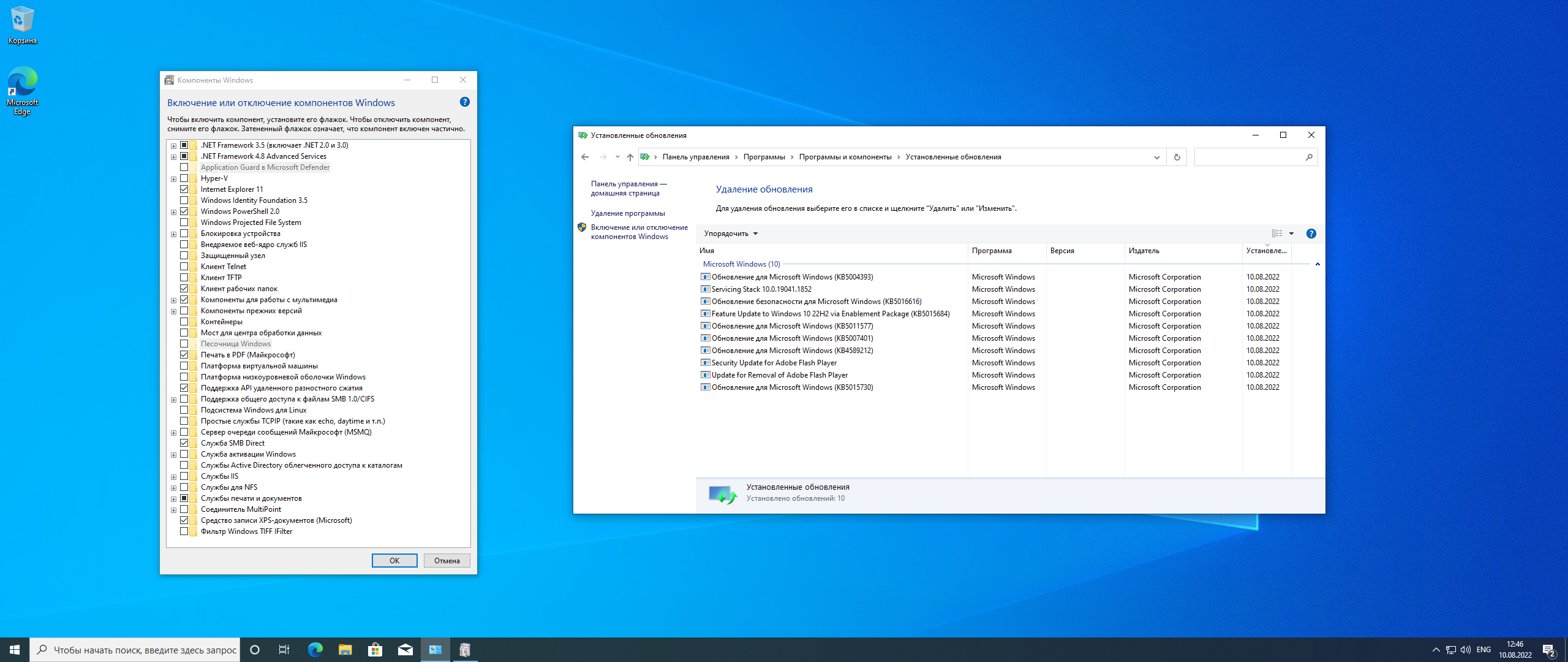The height and width of the screenshot is (662, 1568).
Task: Open the Упорядочить dropdown
Action: pyautogui.click(x=731, y=234)
